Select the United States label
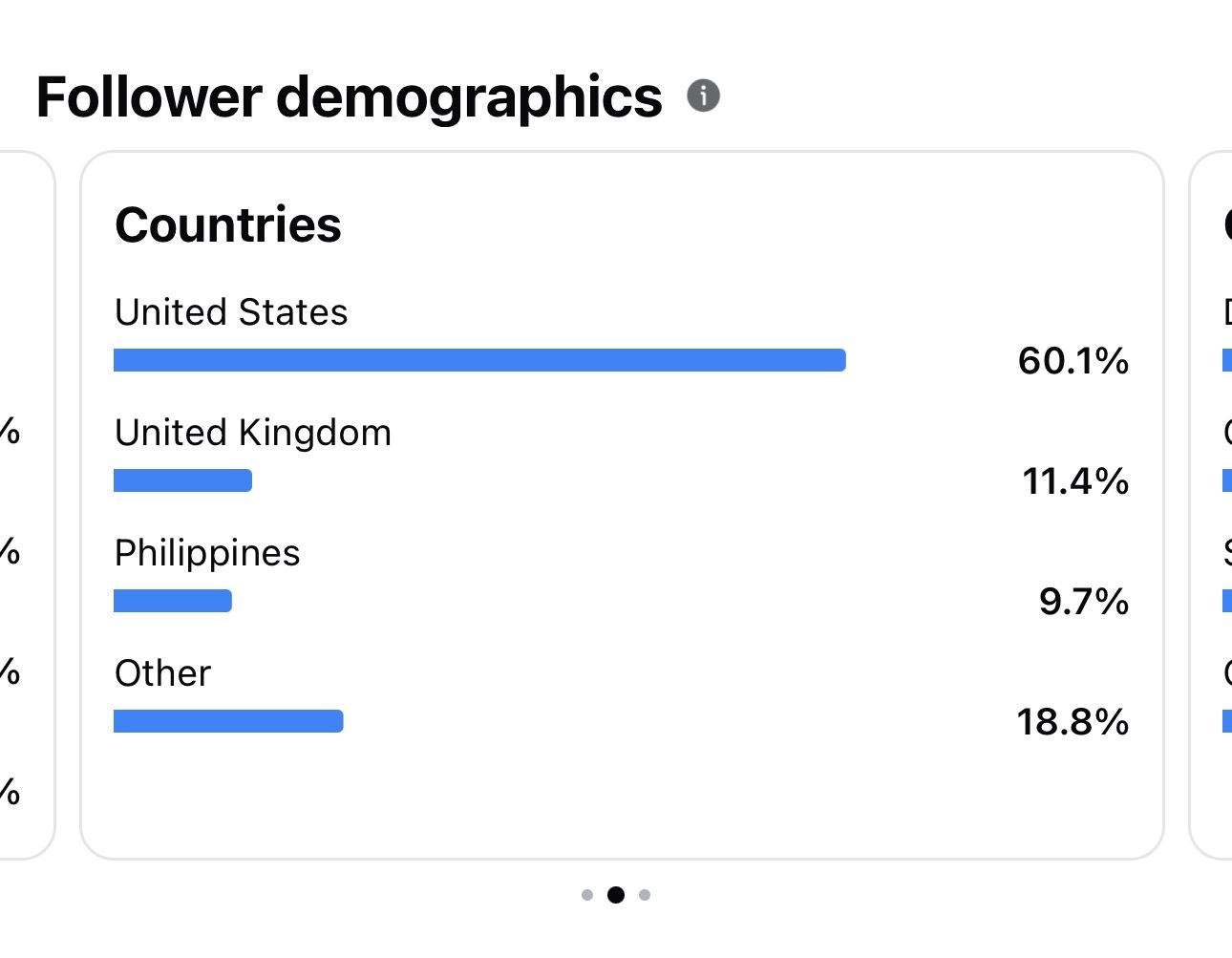1232x958 pixels. point(231,312)
